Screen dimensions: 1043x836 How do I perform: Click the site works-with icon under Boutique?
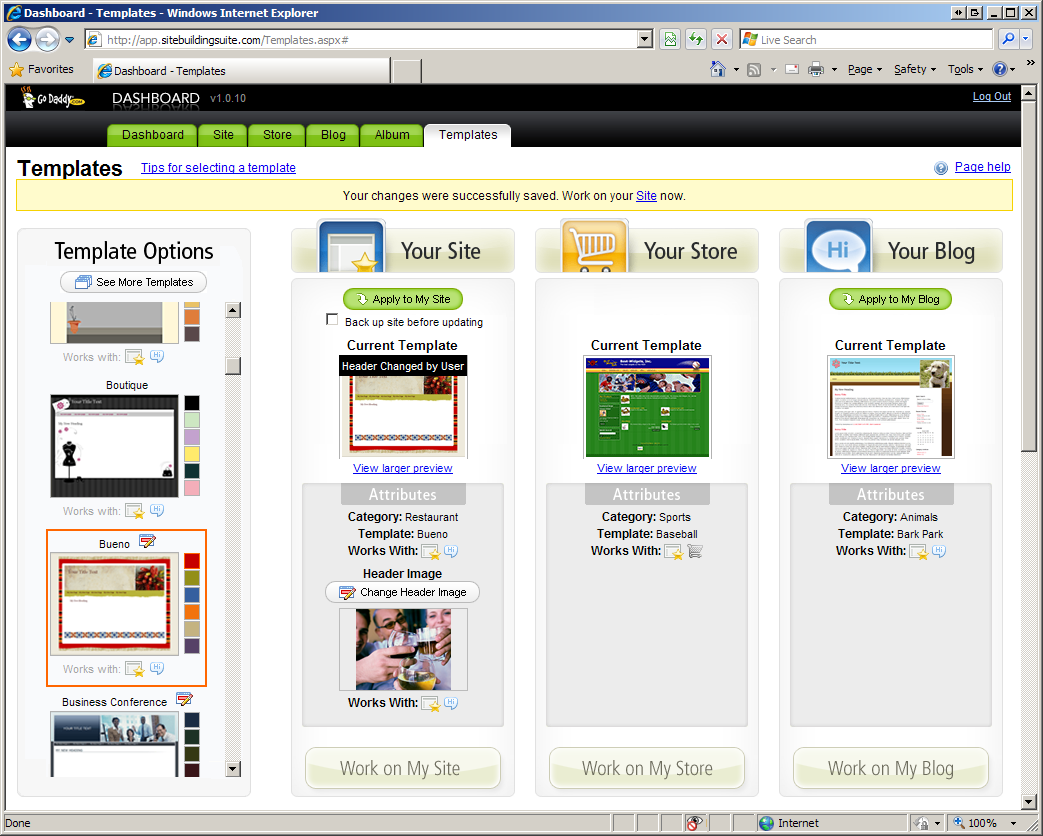pos(135,511)
